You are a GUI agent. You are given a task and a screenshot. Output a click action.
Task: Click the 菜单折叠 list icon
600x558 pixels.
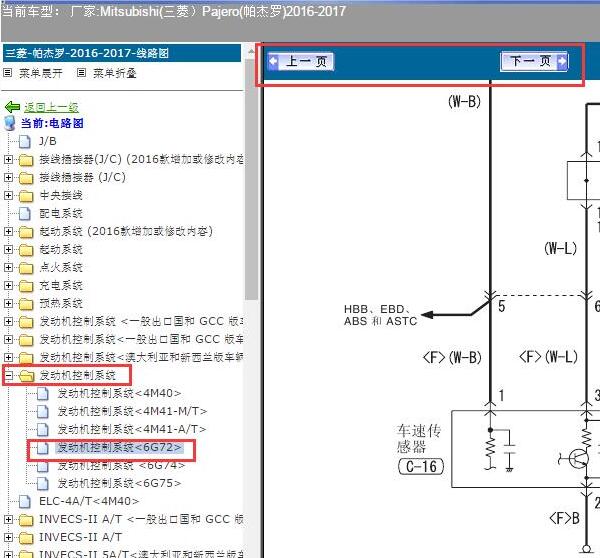tap(81, 72)
